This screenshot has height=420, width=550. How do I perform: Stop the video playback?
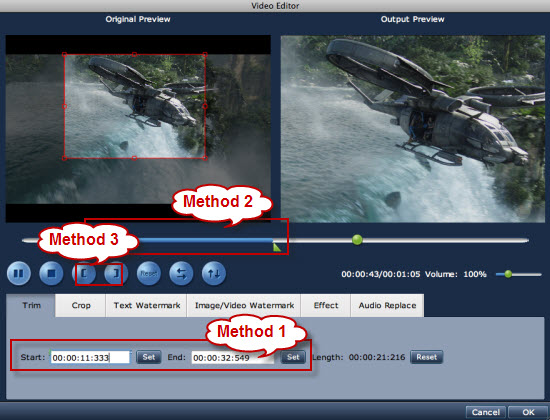tap(52, 273)
